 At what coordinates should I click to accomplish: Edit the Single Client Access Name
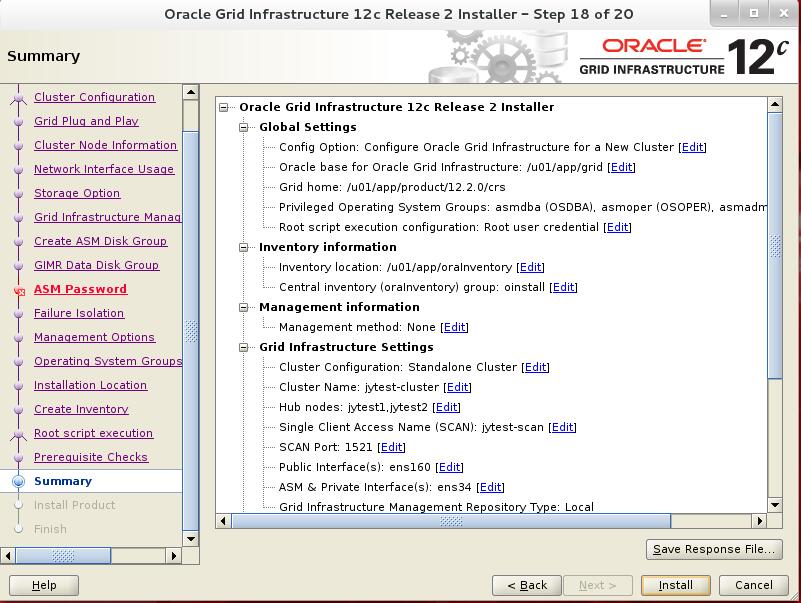(x=562, y=427)
